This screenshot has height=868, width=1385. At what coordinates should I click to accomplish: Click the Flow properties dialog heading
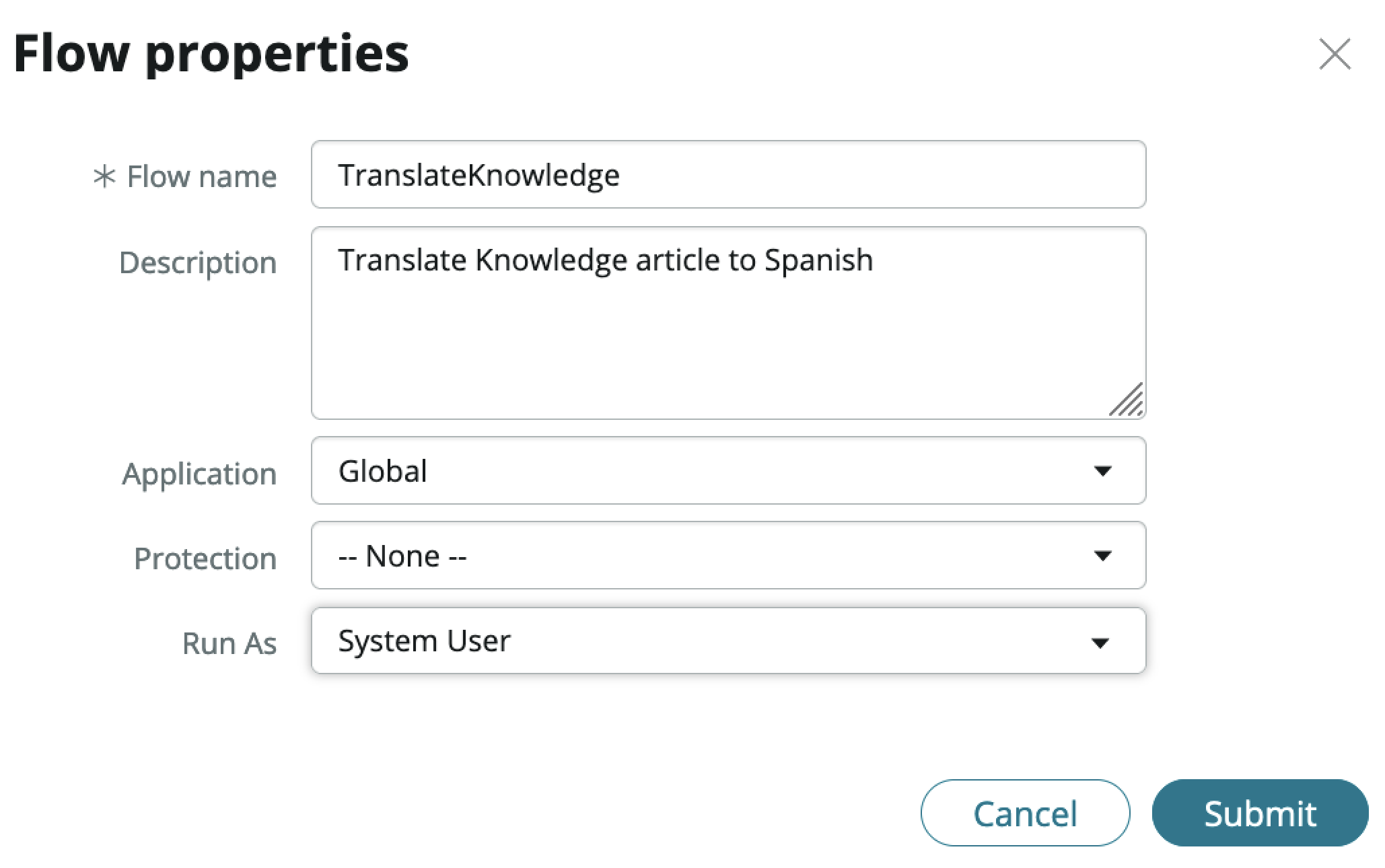(x=211, y=54)
